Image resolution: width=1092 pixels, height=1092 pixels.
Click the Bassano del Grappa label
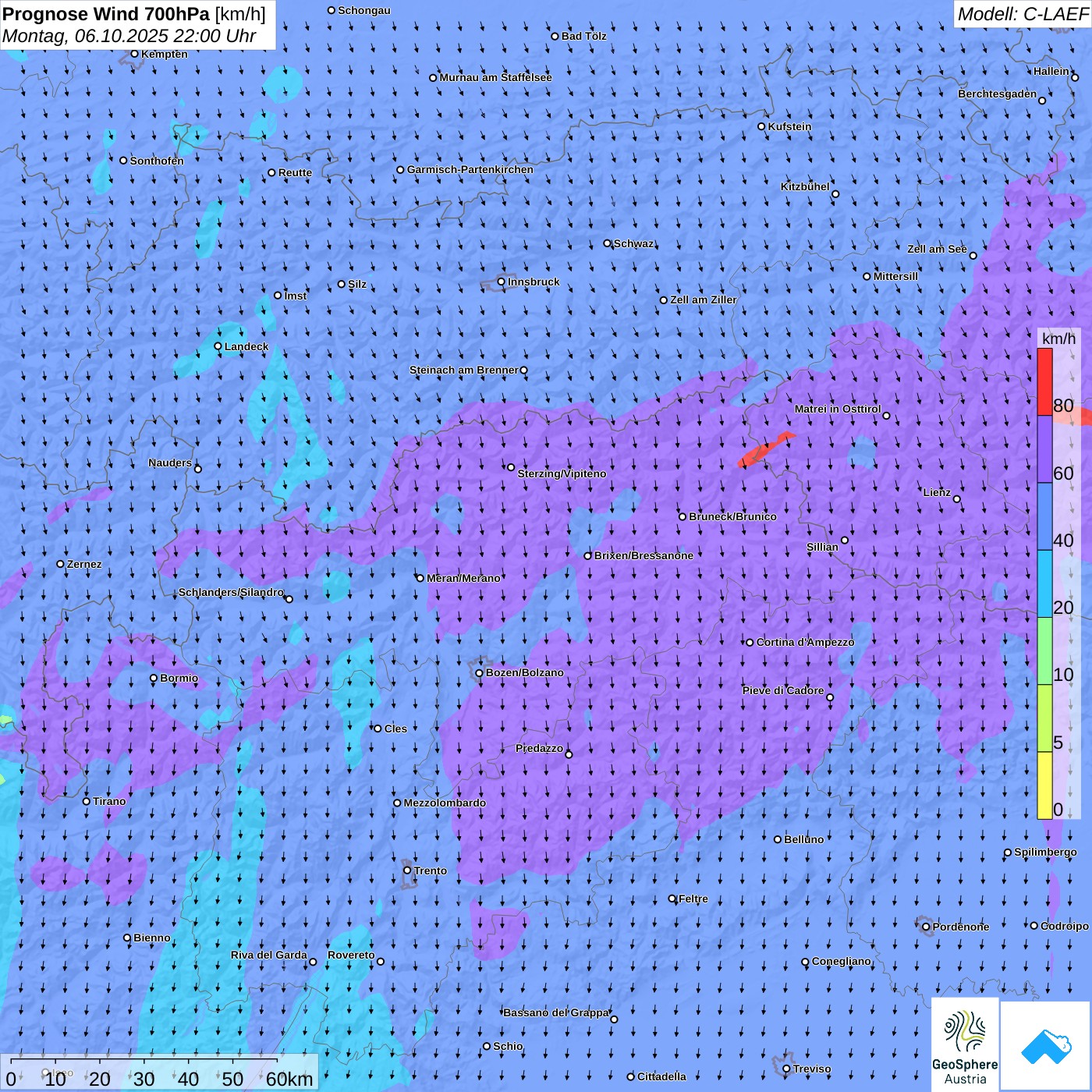[556, 1012]
